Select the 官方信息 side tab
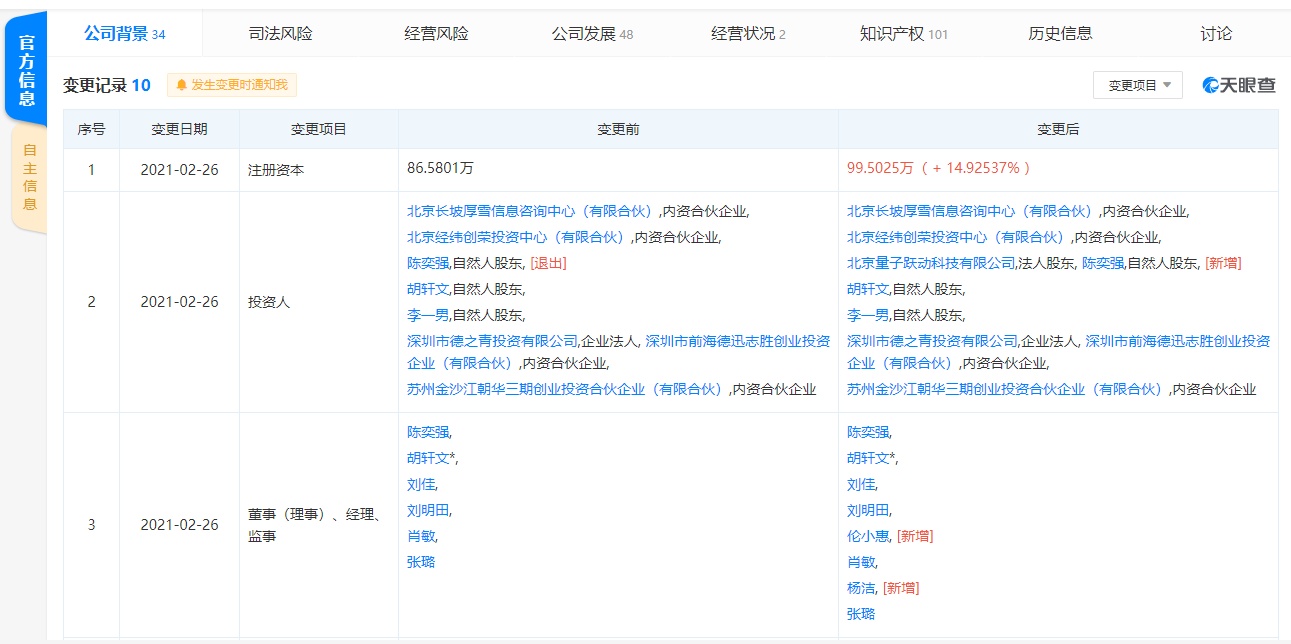Screen dimensions: 1291x644 [26, 68]
